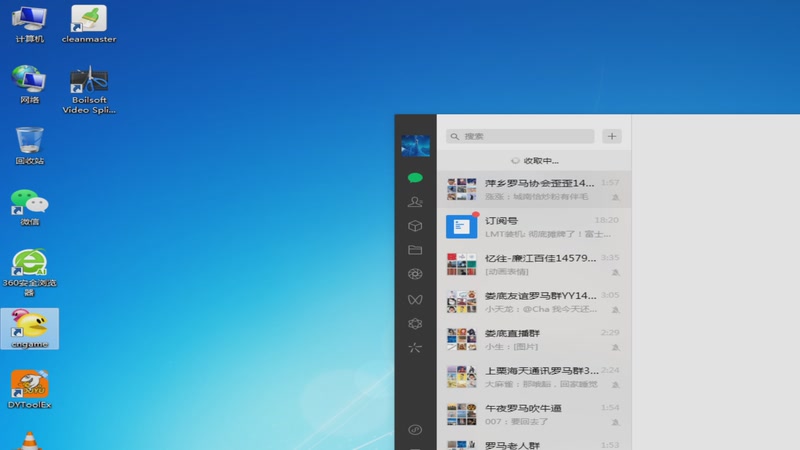The height and width of the screenshot is (450, 800).
Task: Click the muted bell on 上栗海天通讯 row
Action: (615, 385)
